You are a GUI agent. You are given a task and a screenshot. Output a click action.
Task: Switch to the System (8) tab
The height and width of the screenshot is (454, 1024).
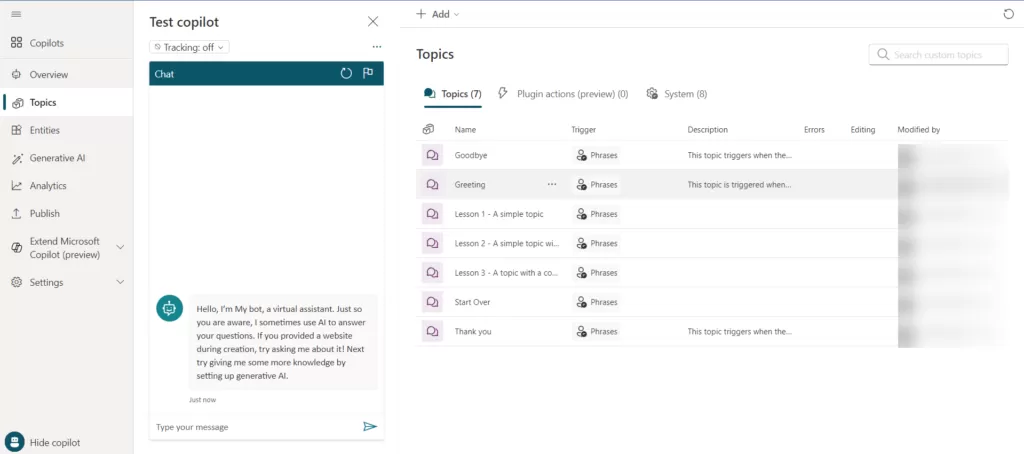[677, 94]
